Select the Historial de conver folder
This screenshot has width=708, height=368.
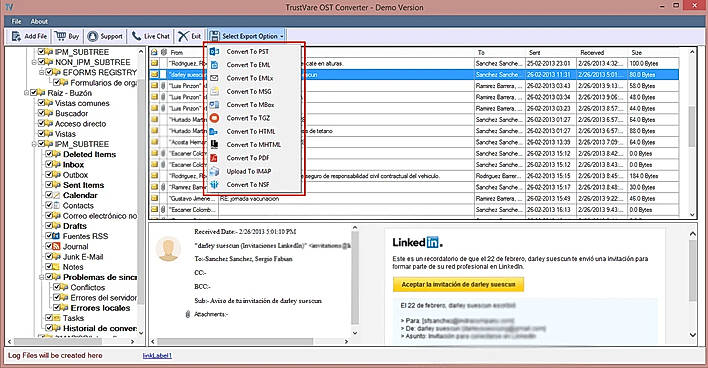100,328
